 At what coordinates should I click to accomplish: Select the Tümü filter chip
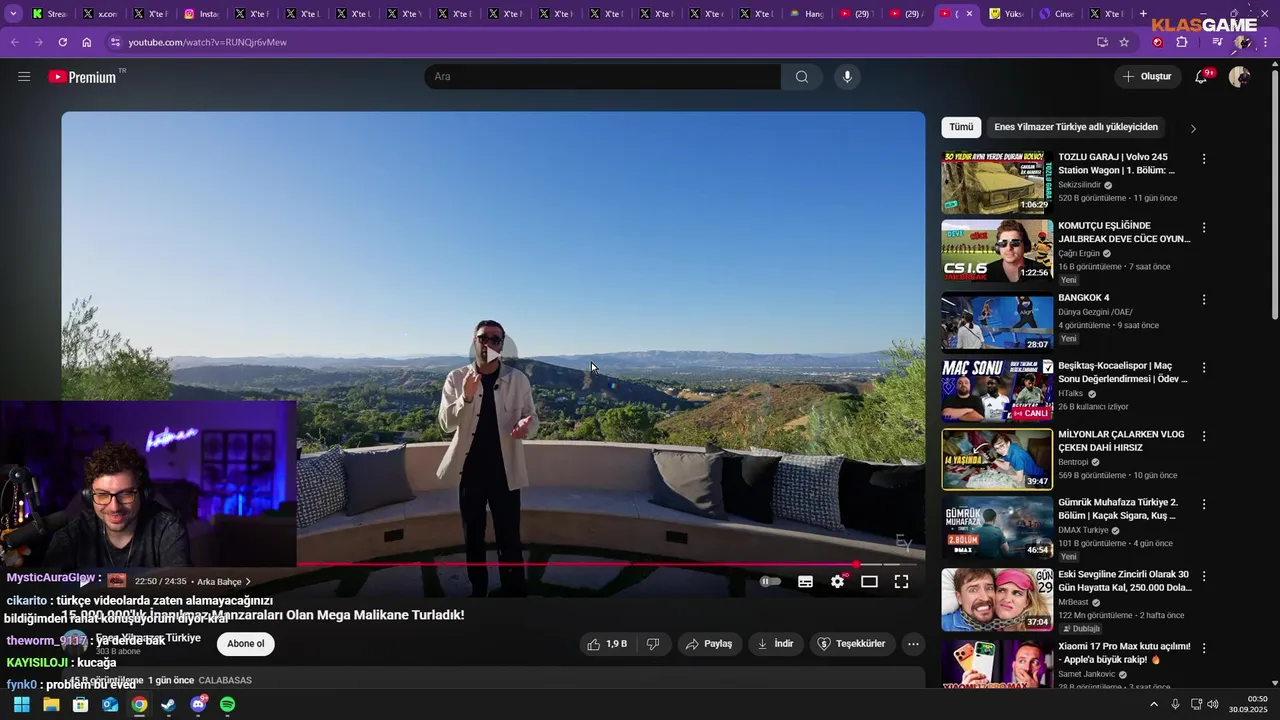(961, 127)
